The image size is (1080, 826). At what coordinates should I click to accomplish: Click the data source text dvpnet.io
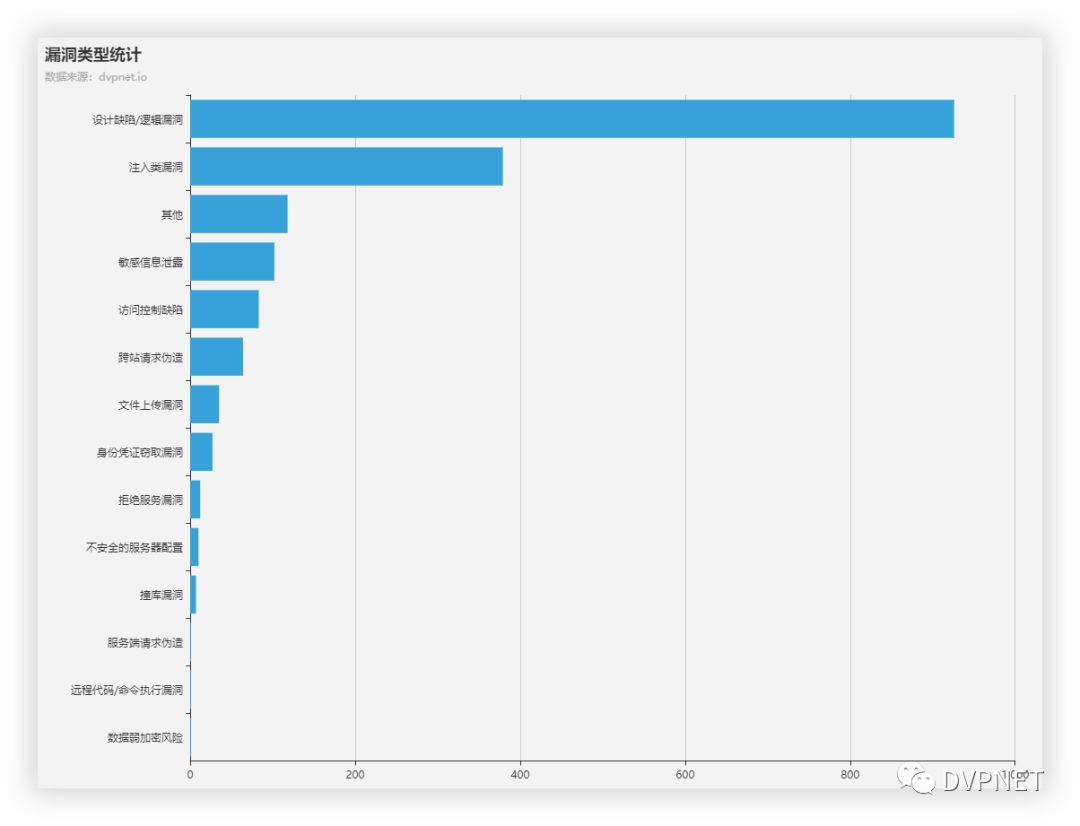point(123,77)
